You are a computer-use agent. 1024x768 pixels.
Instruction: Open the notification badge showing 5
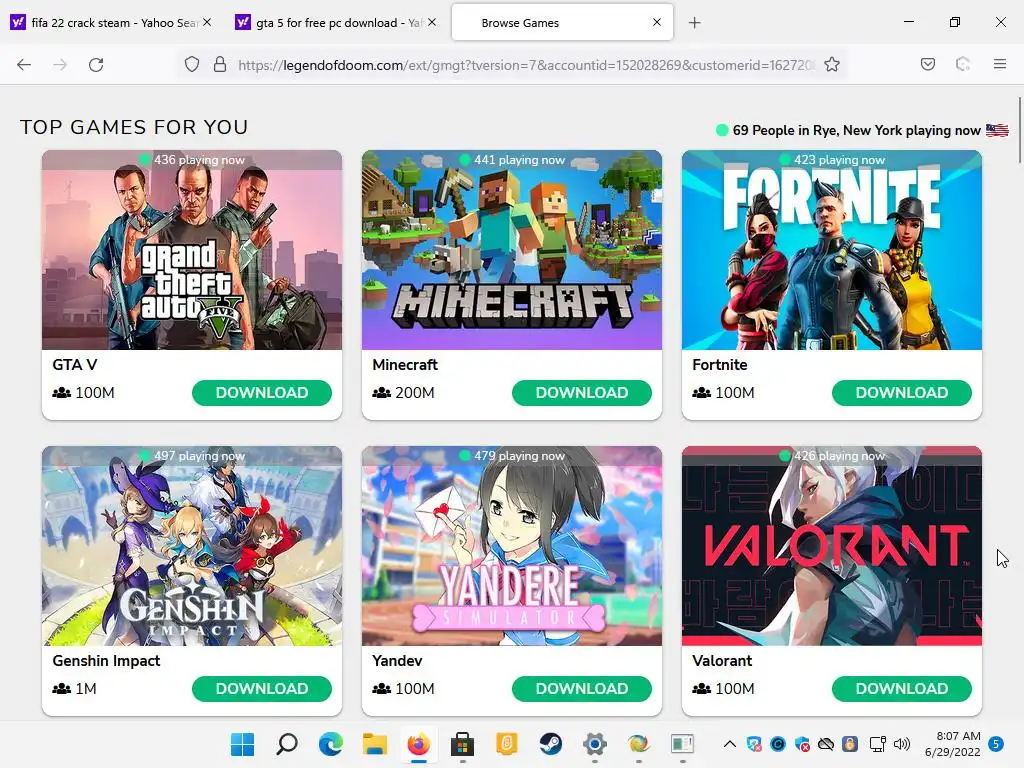(996, 744)
